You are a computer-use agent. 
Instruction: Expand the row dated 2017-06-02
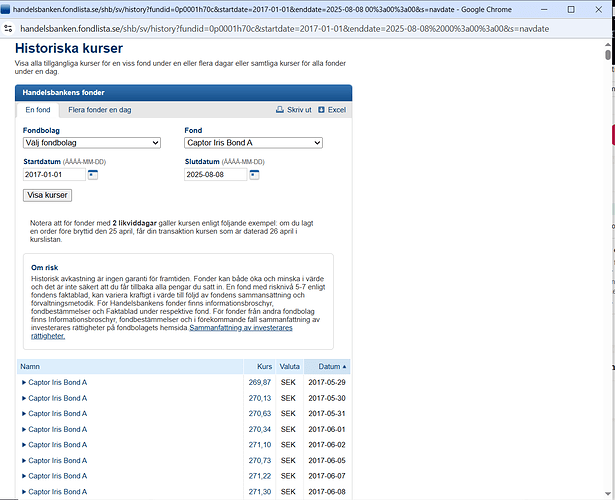click(x=24, y=445)
